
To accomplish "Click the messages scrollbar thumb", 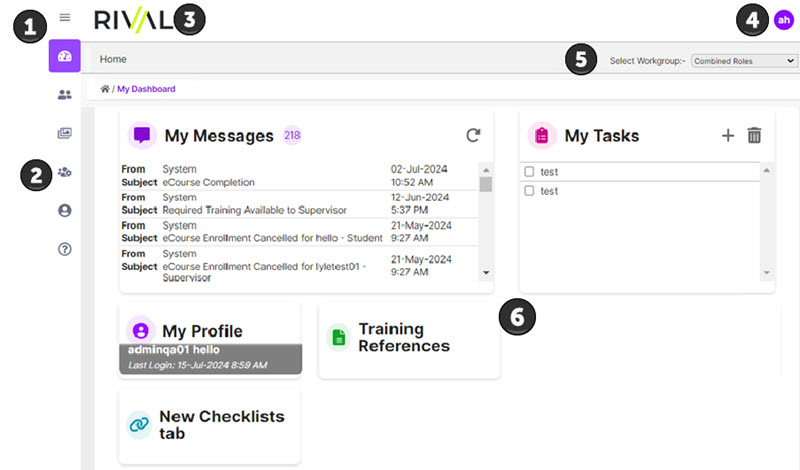I will [486, 184].
